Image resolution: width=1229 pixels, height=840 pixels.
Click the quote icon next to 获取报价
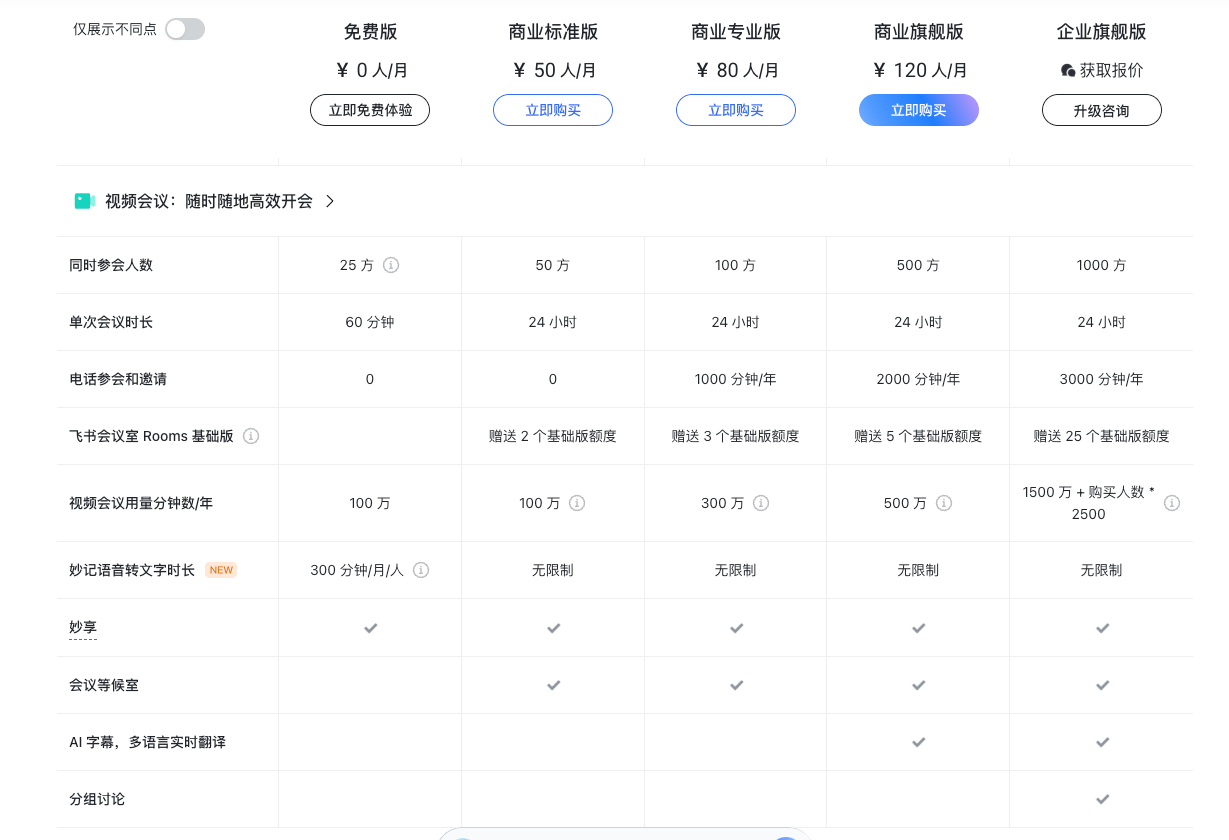1067,70
